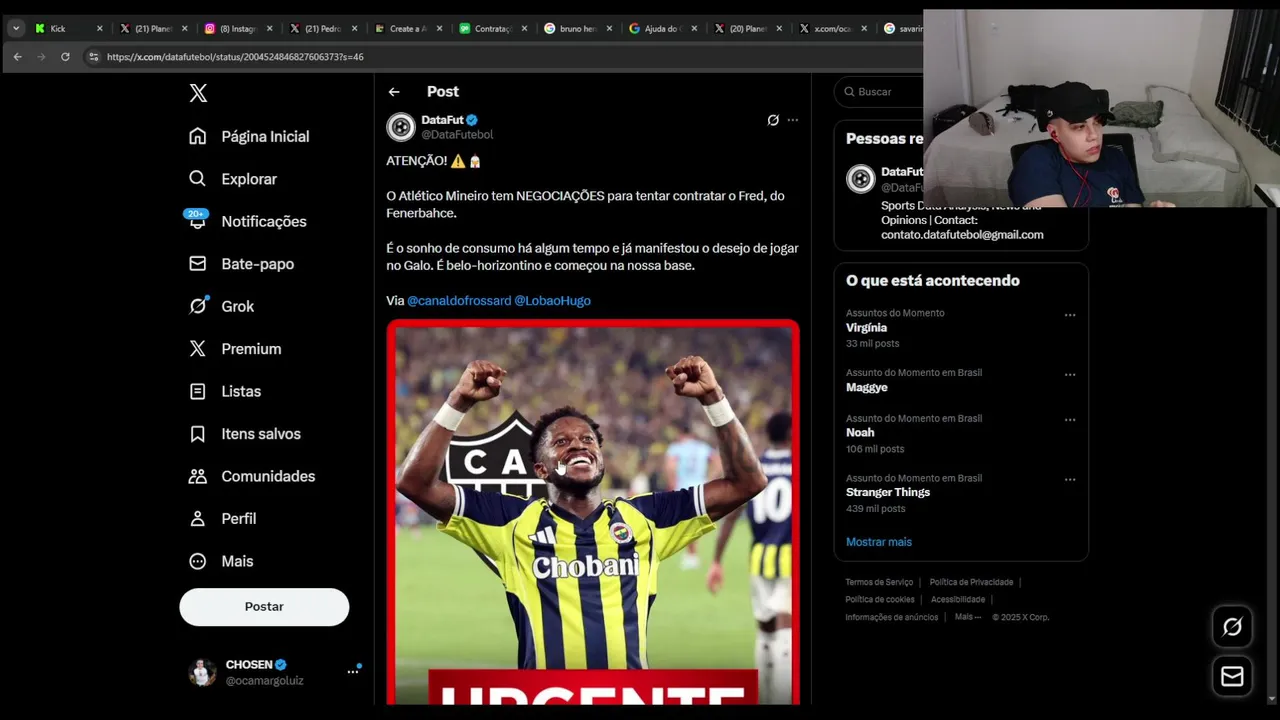Click the X logo in the sidebar

tap(198, 93)
